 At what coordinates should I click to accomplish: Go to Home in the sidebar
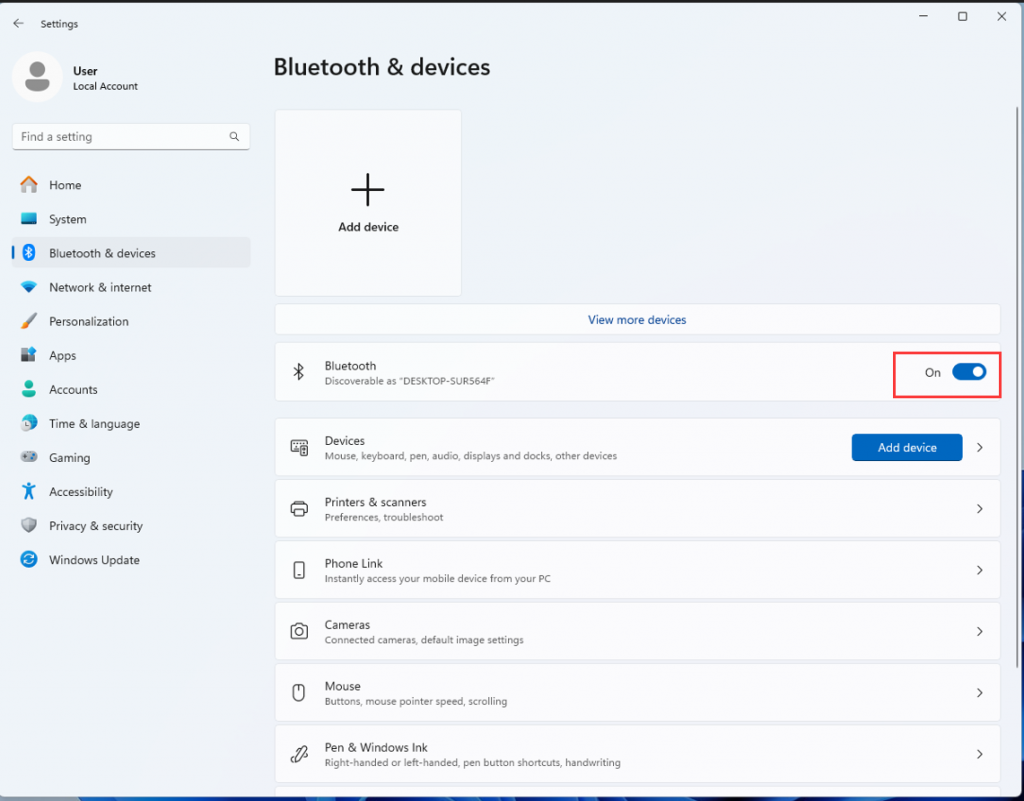tap(131, 185)
